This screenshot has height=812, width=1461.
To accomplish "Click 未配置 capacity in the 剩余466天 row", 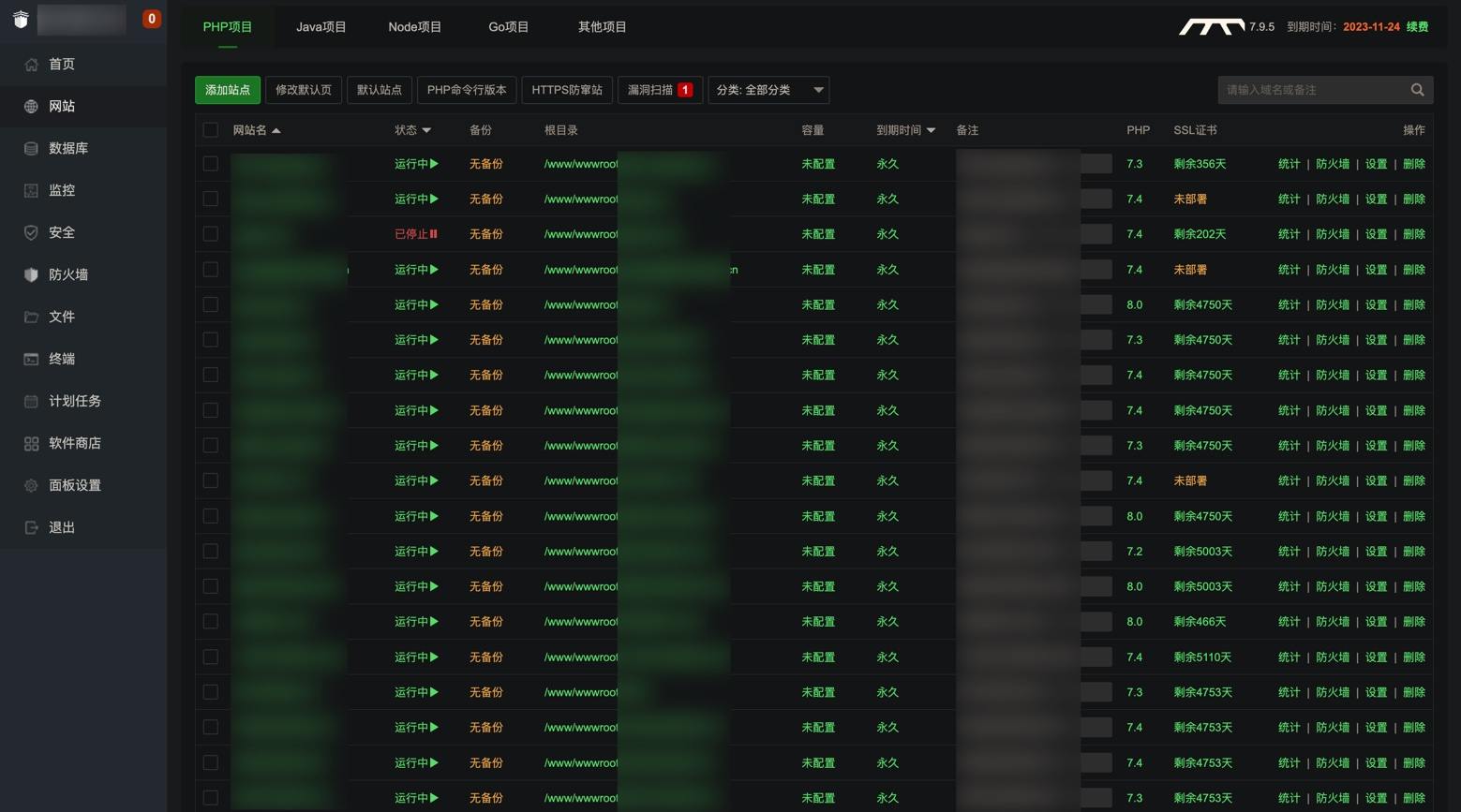I will coord(818,622).
